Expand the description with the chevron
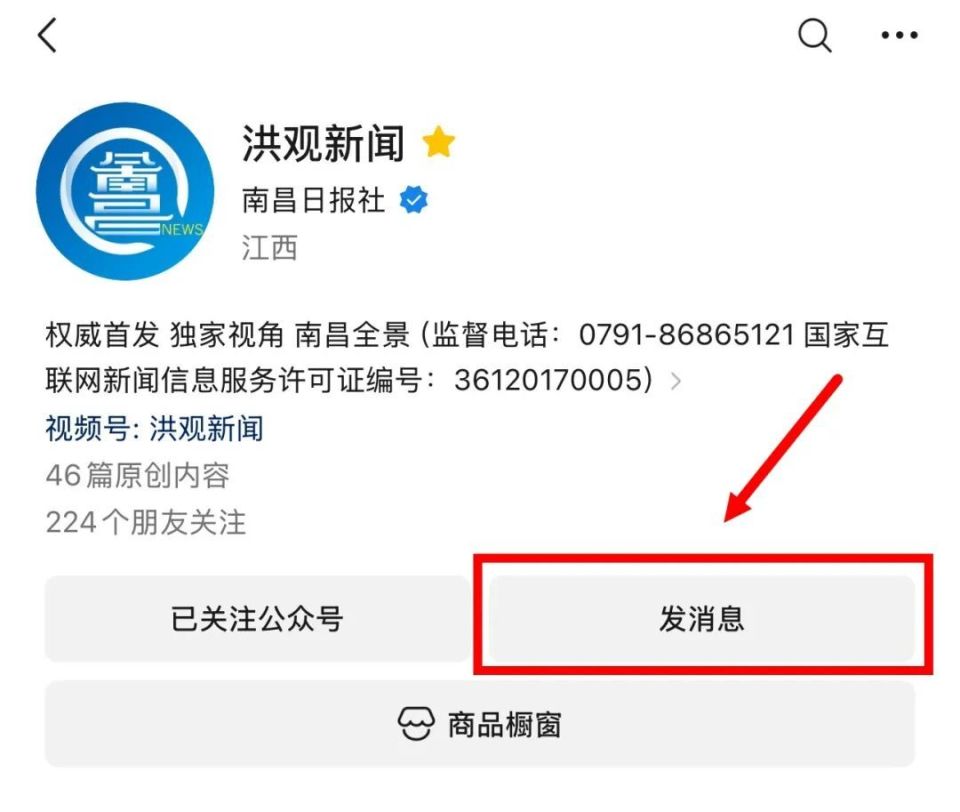Screen dimensions: 960x812 pyautogui.click(x=676, y=381)
